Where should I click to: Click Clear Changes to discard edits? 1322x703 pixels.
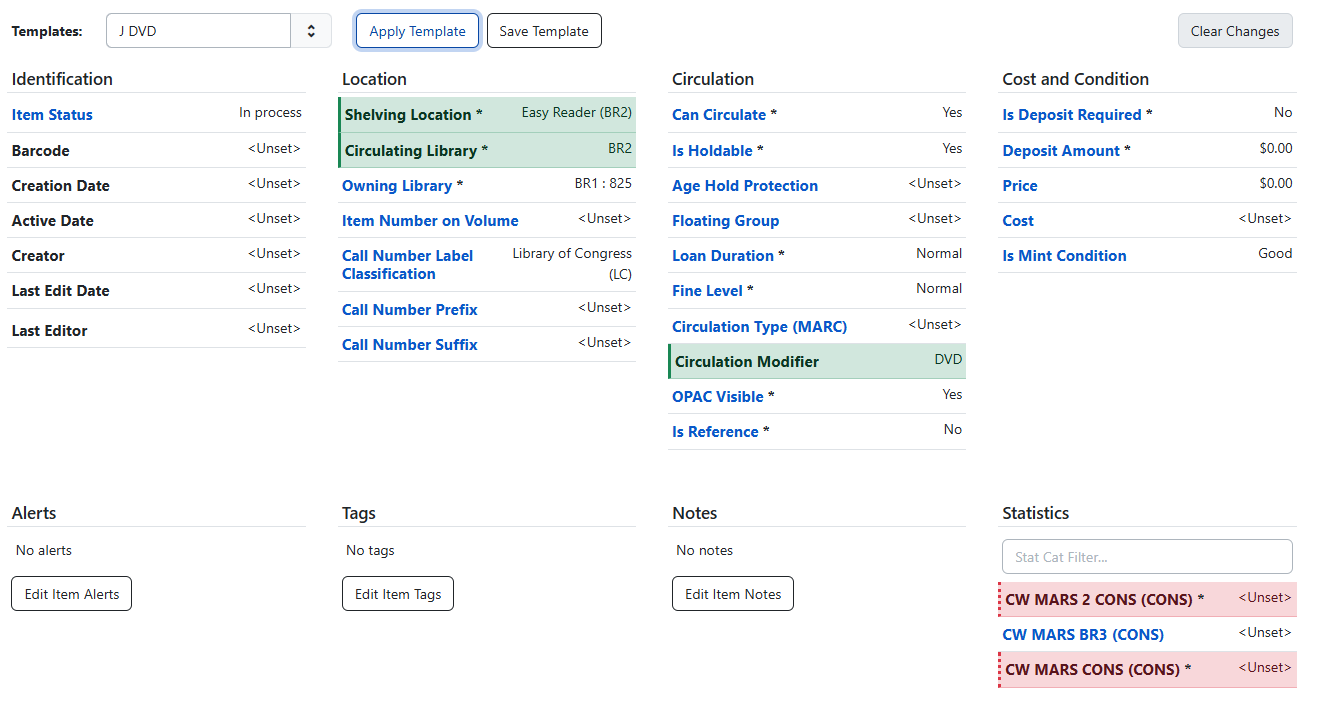coord(1235,30)
